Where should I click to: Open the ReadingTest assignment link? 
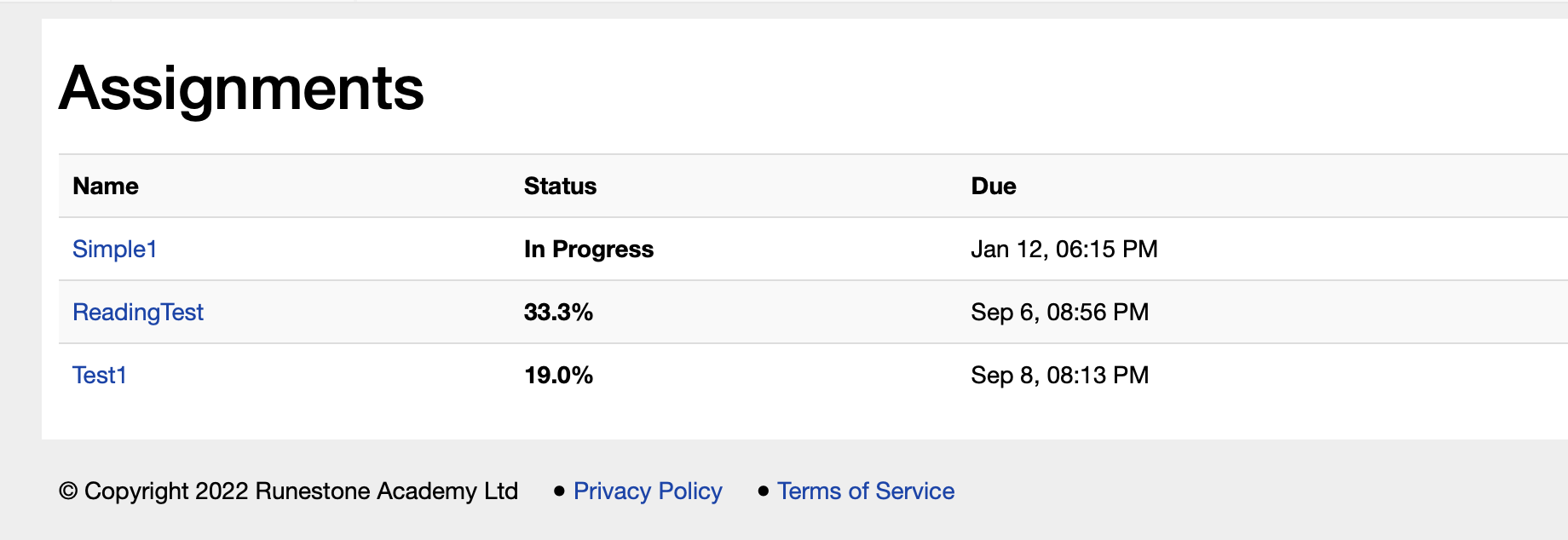[138, 312]
